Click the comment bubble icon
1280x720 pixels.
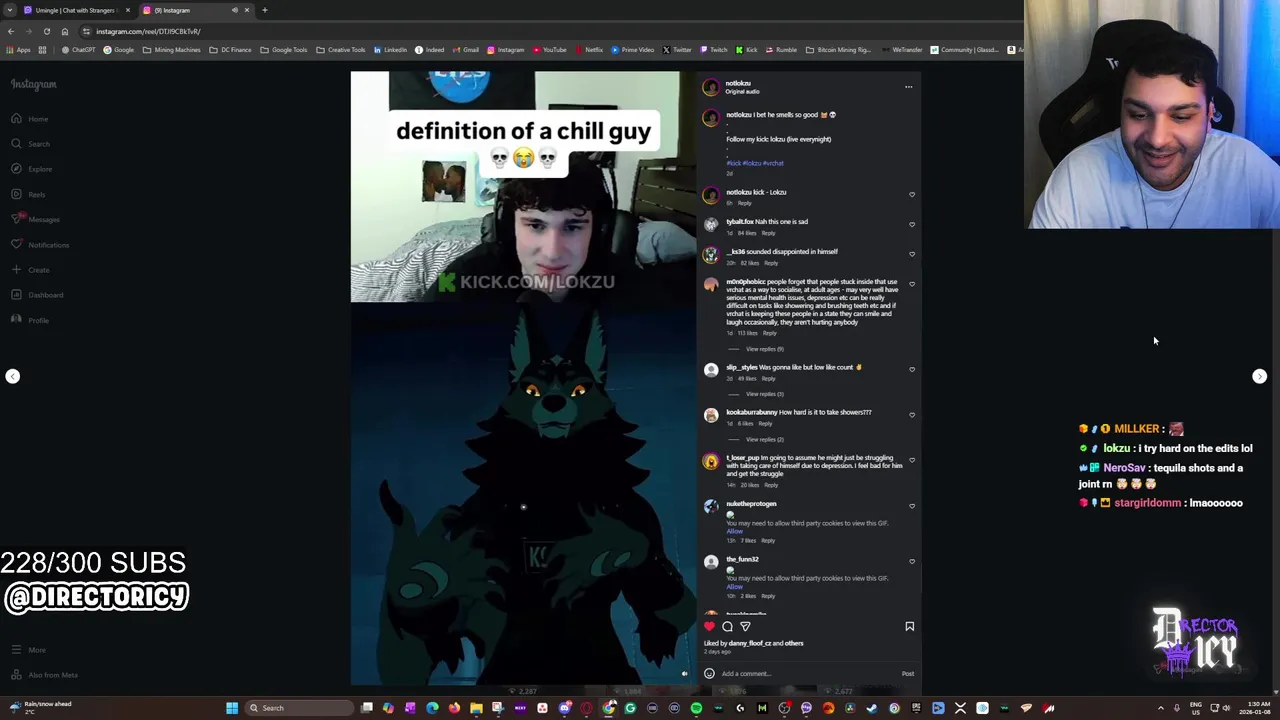coord(727,627)
